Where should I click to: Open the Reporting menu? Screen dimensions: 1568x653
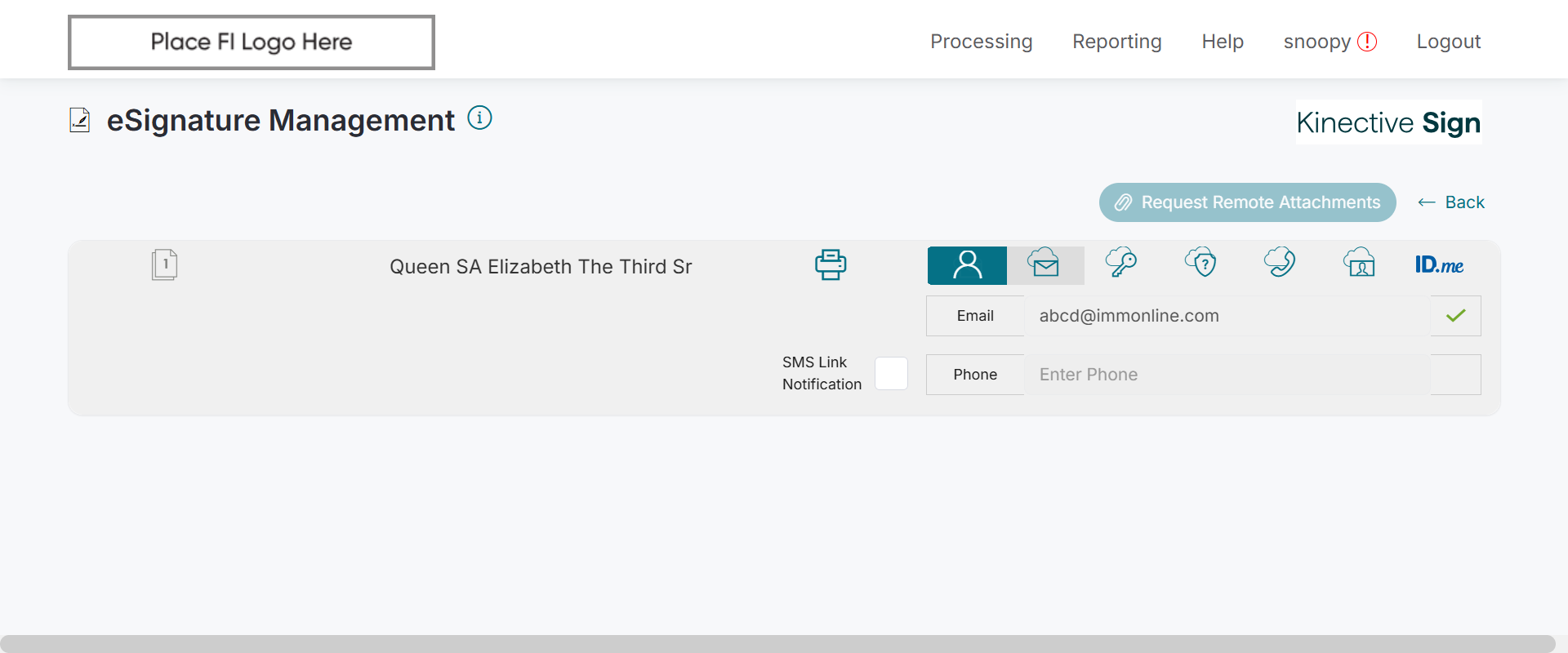pos(1116,42)
